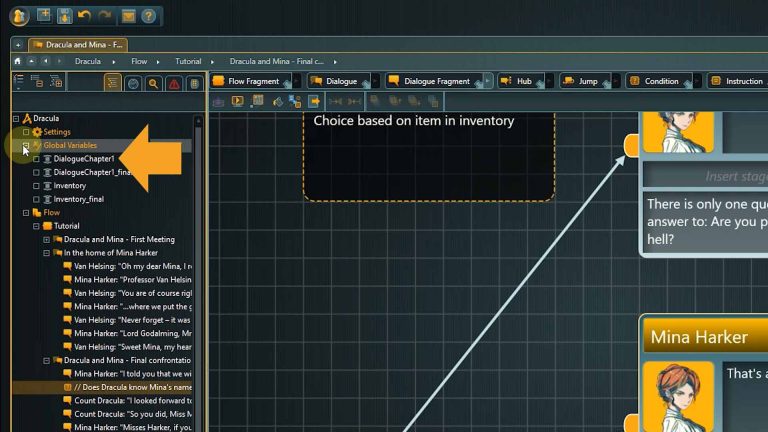Collapse the Dracula project root node
This screenshot has width=768, height=432.
click(16, 119)
